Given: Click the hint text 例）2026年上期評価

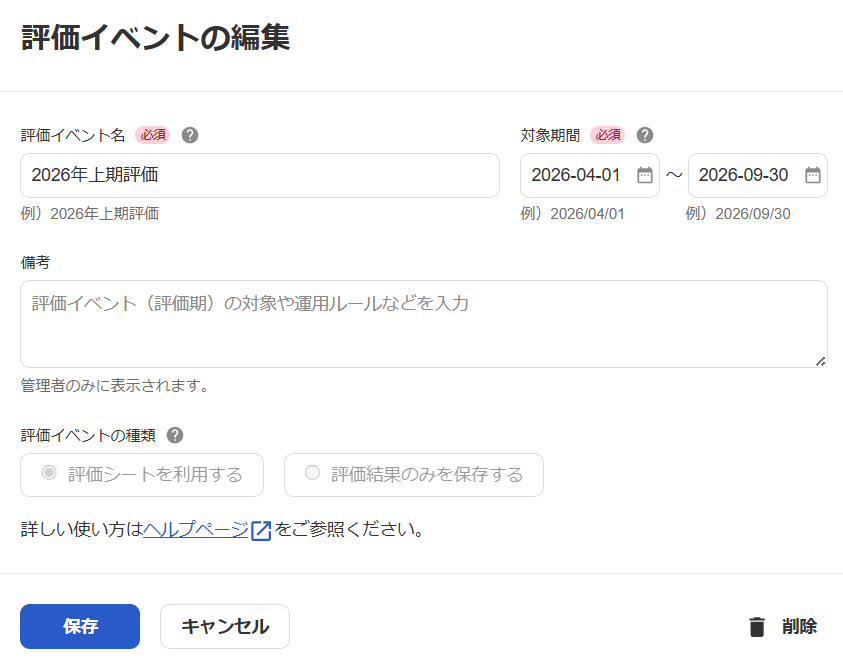Looking at the screenshot, I should point(90,213).
